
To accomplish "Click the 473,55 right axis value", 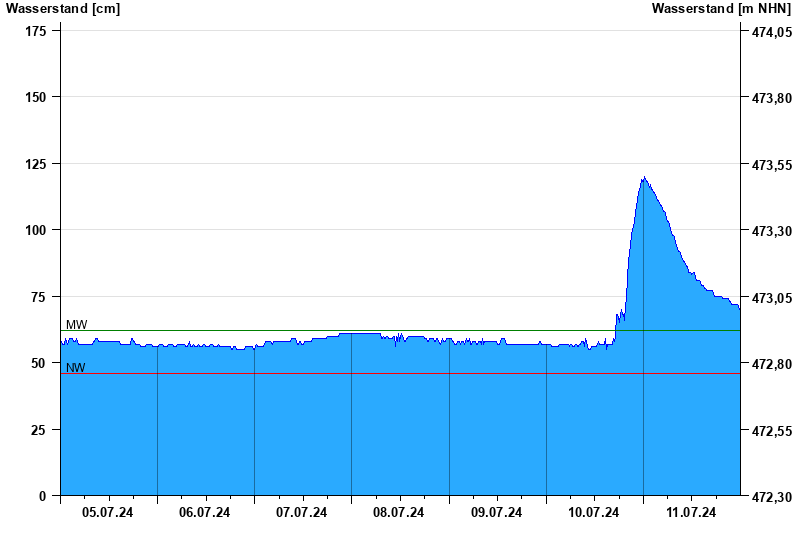I will pyautogui.click(x=772, y=165).
